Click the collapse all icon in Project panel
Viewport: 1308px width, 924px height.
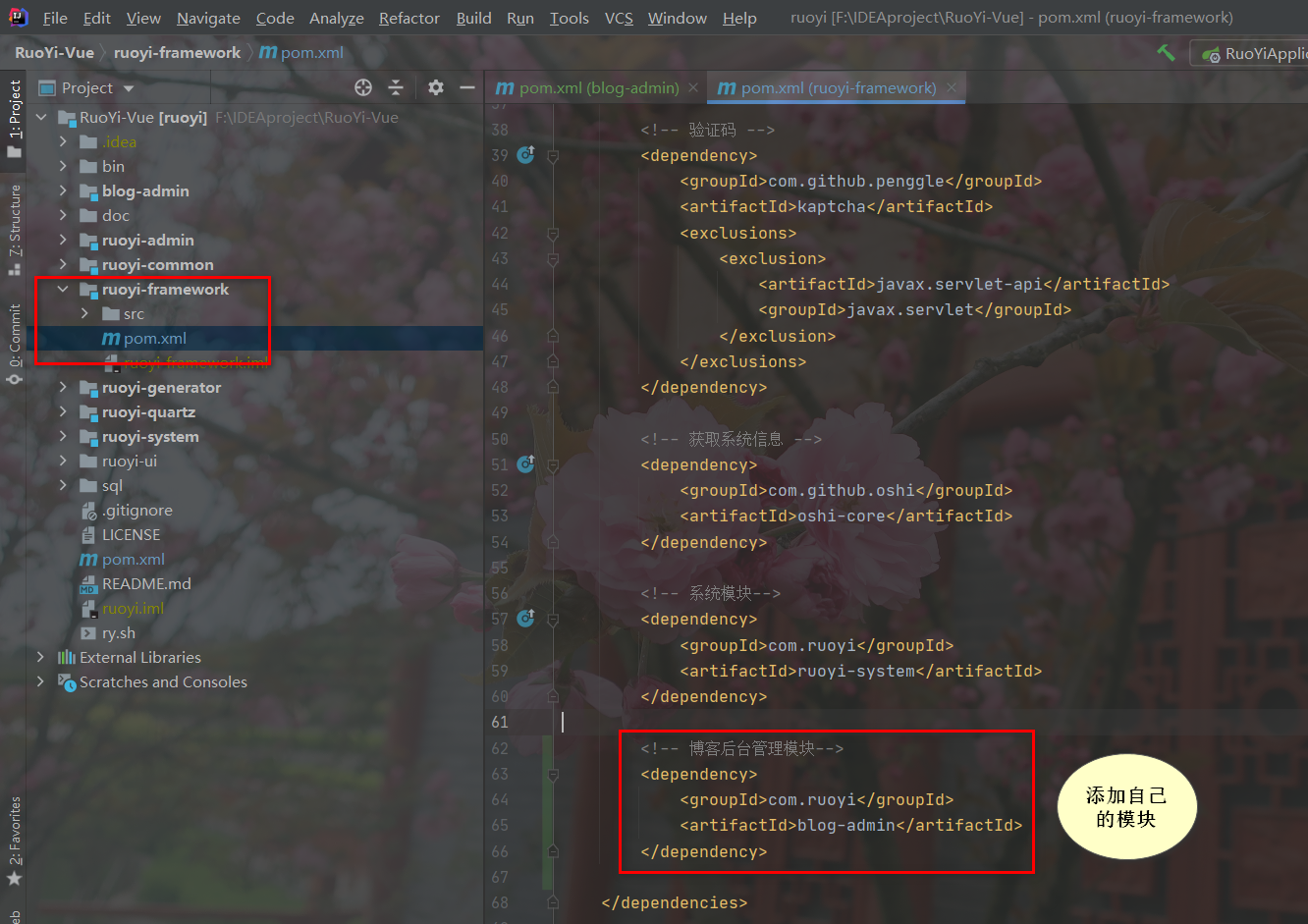[x=396, y=87]
